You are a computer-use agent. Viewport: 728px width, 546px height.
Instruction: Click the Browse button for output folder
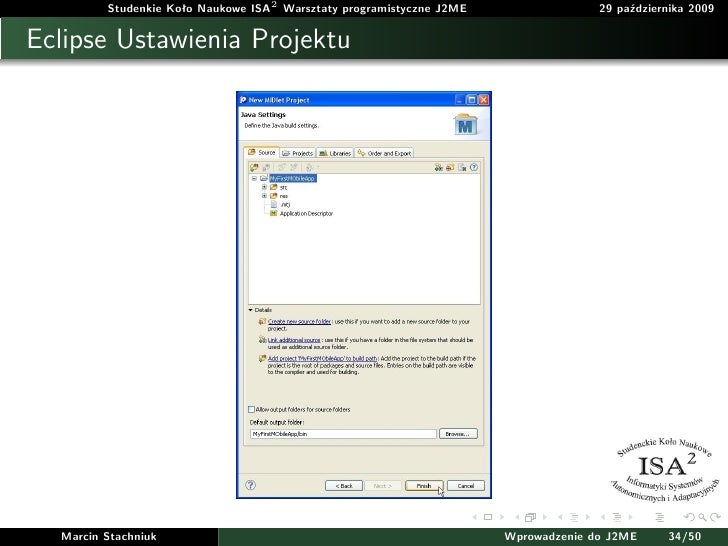[x=458, y=434]
